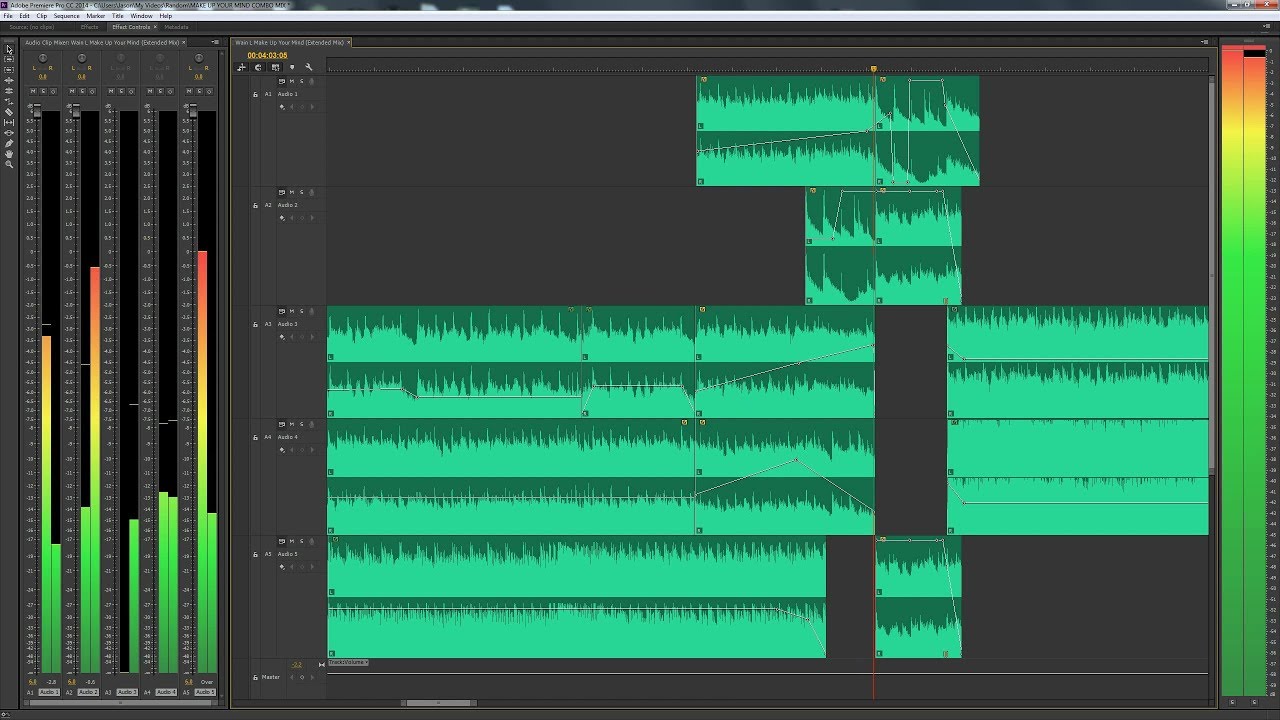The width and height of the screenshot is (1280, 720).
Task: Select the Slip tool
Action: point(9,122)
